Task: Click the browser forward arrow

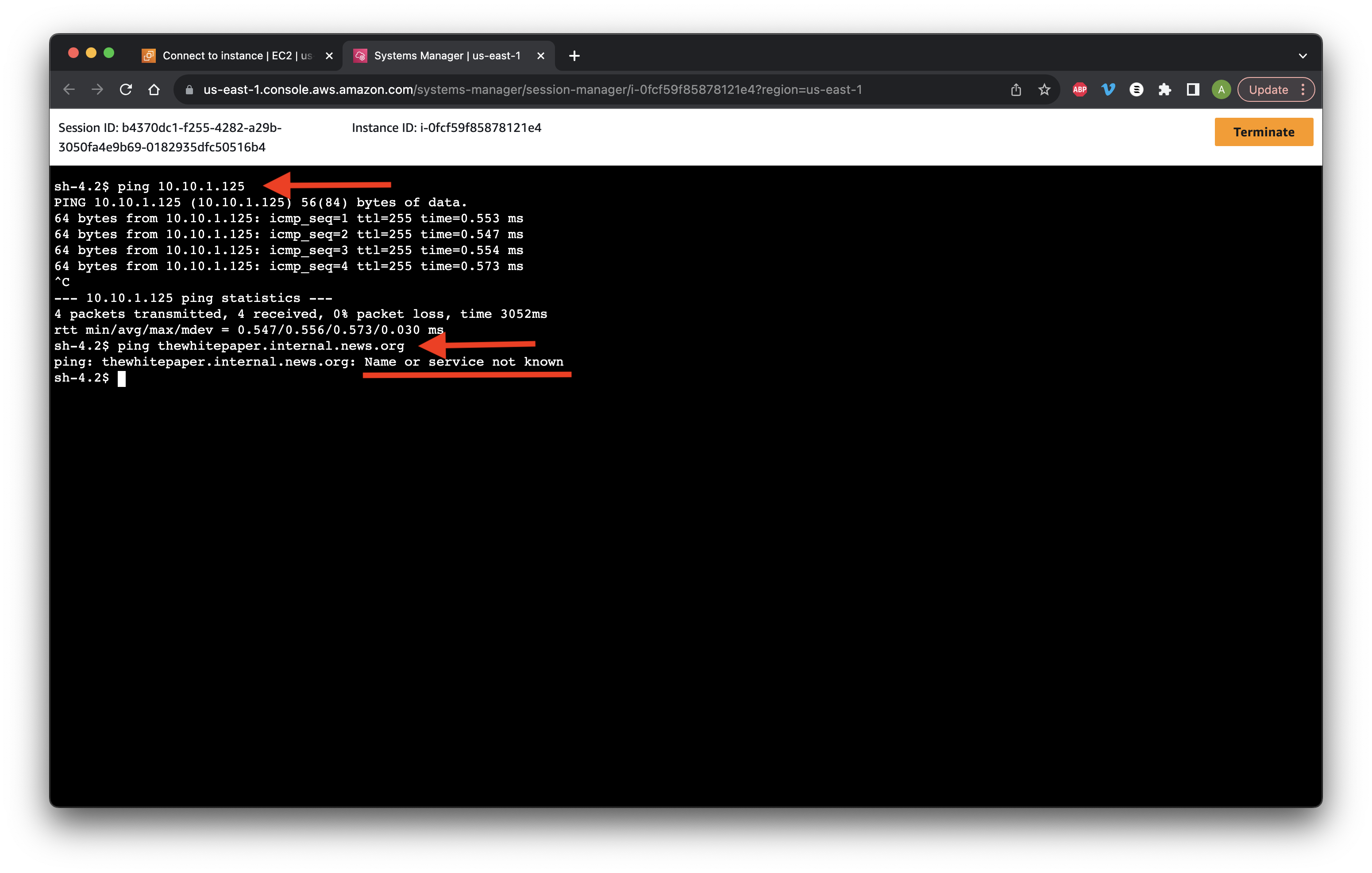Action: point(97,89)
